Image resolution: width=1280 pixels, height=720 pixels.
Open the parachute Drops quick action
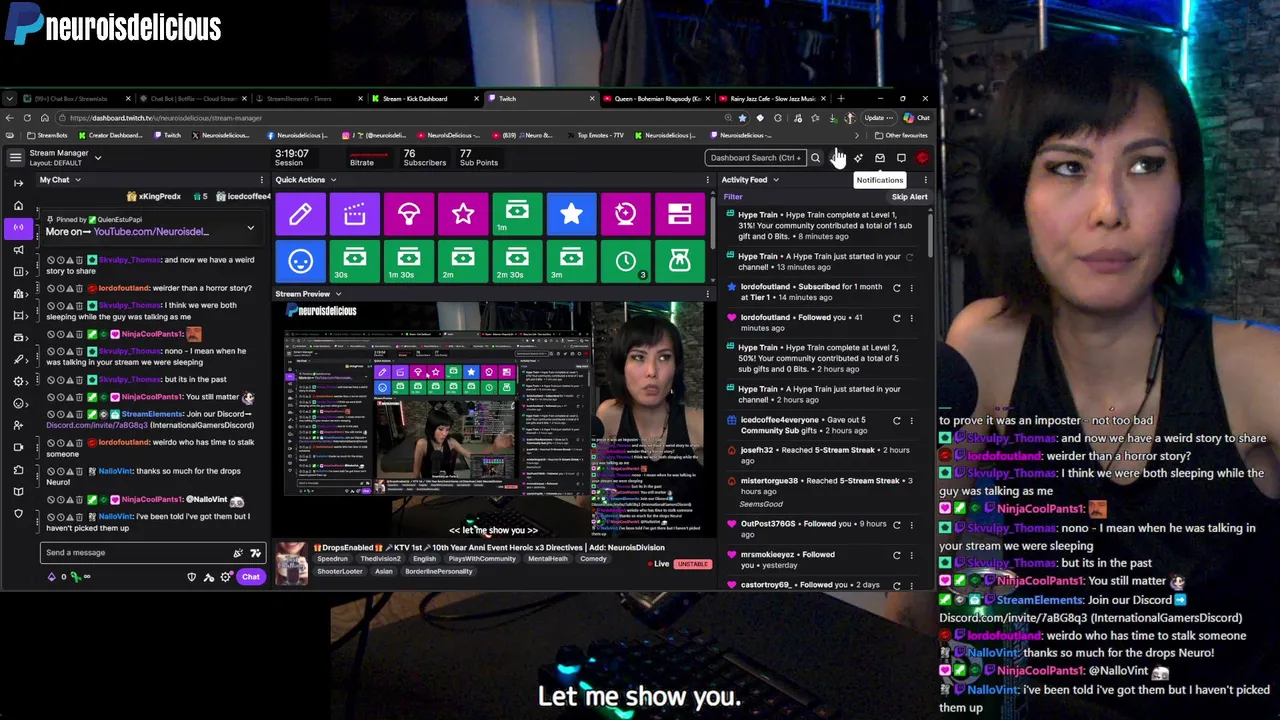click(408, 214)
